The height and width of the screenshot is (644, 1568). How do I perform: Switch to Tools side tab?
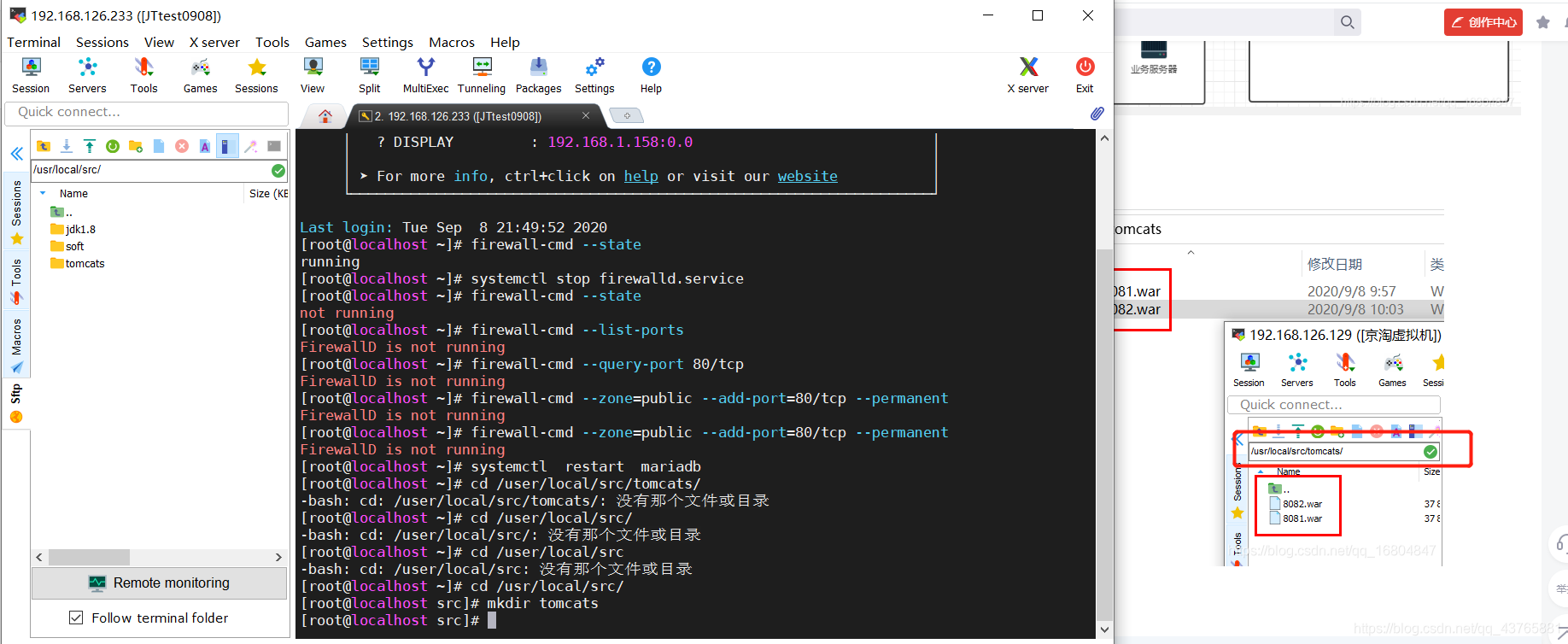16,282
